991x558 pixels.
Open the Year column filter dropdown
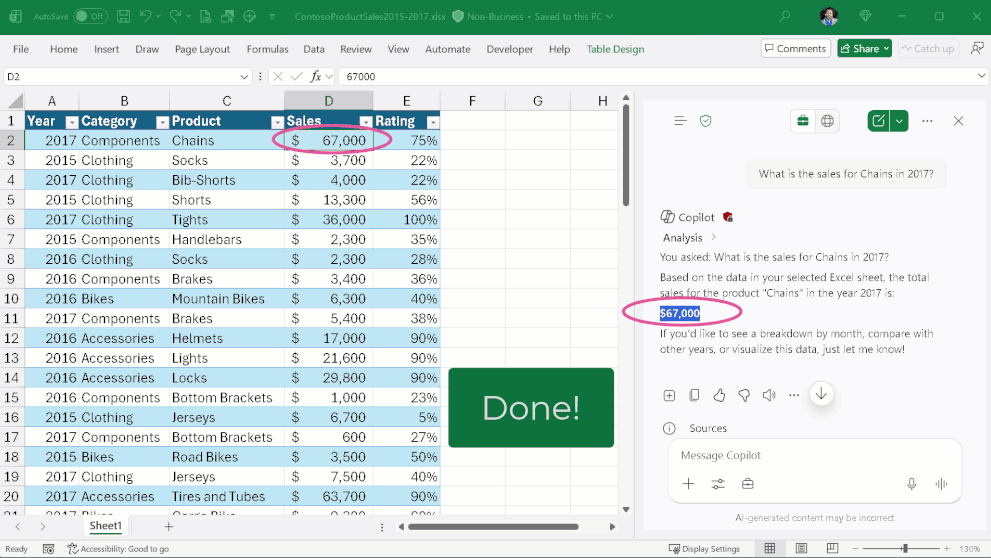coord(71,122)
